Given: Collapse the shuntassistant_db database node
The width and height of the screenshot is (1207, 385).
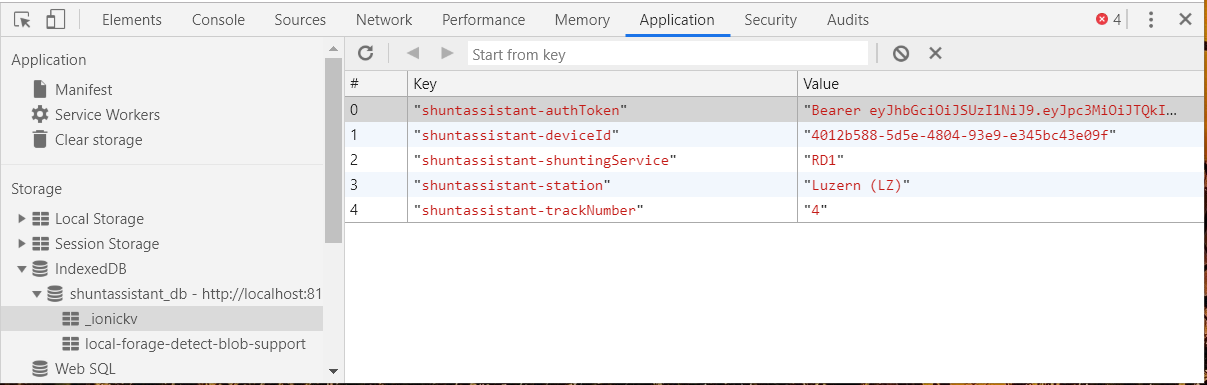Looking at the screenshot, I should (x=37, y=294).
